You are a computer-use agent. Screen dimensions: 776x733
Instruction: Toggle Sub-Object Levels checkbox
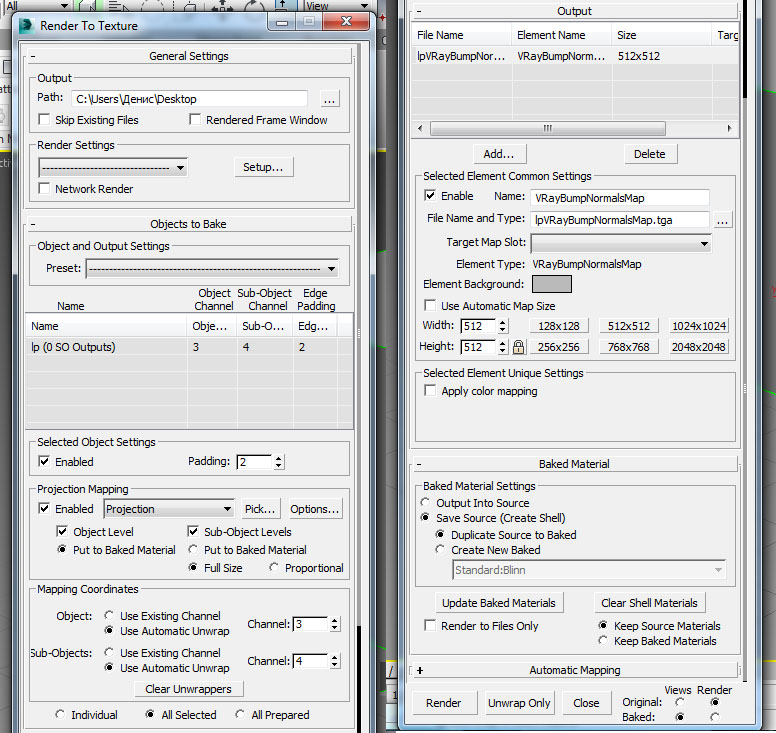193,532
